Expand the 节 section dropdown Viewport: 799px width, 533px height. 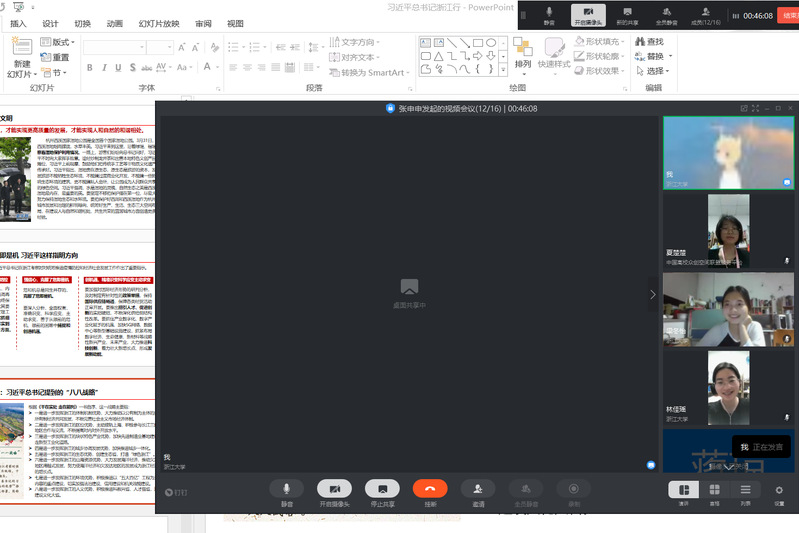coord(54,72)
